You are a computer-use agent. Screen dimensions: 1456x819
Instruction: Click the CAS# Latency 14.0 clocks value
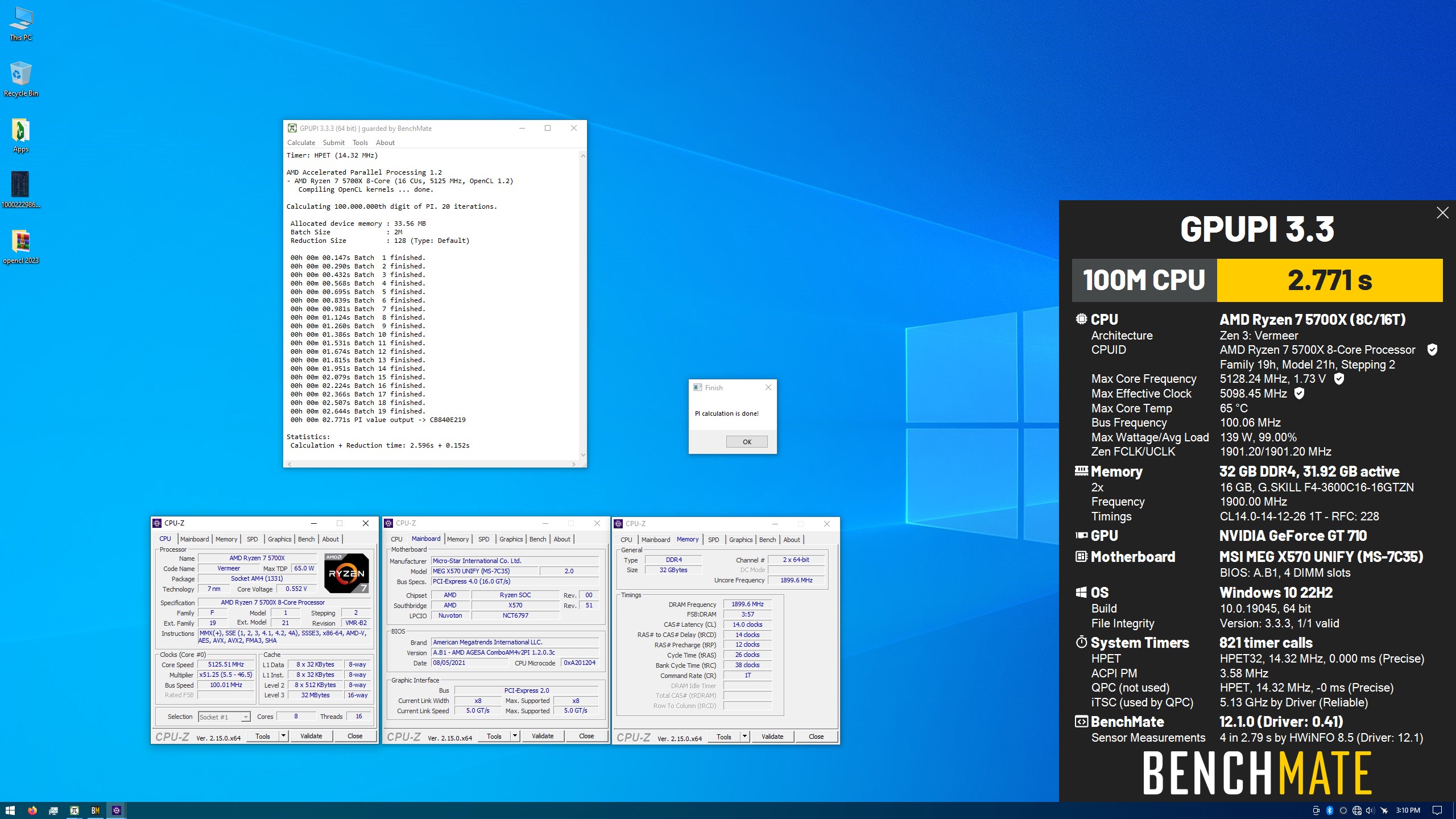click(747, 624)
